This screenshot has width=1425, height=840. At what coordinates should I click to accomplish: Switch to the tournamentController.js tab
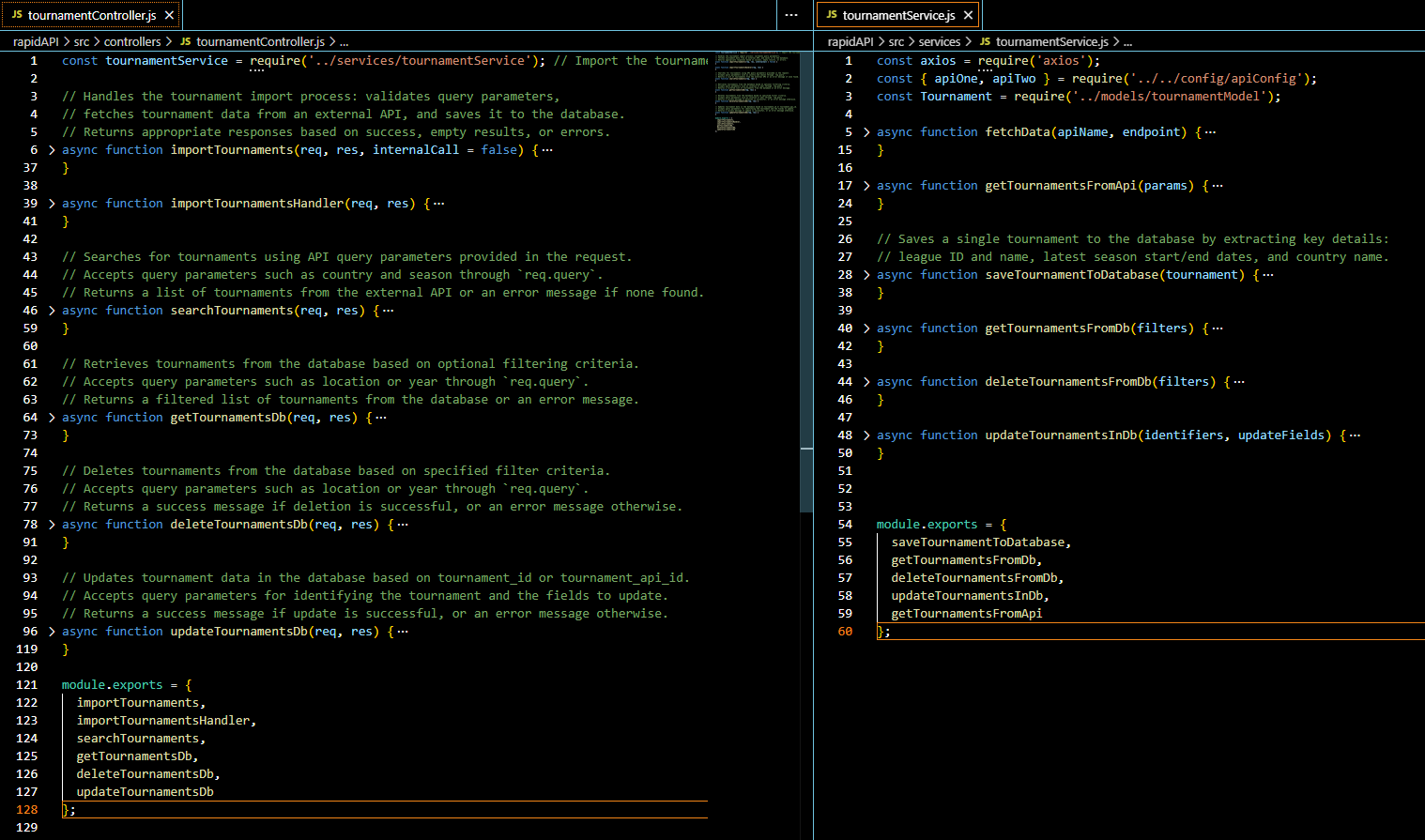(92, 15)
